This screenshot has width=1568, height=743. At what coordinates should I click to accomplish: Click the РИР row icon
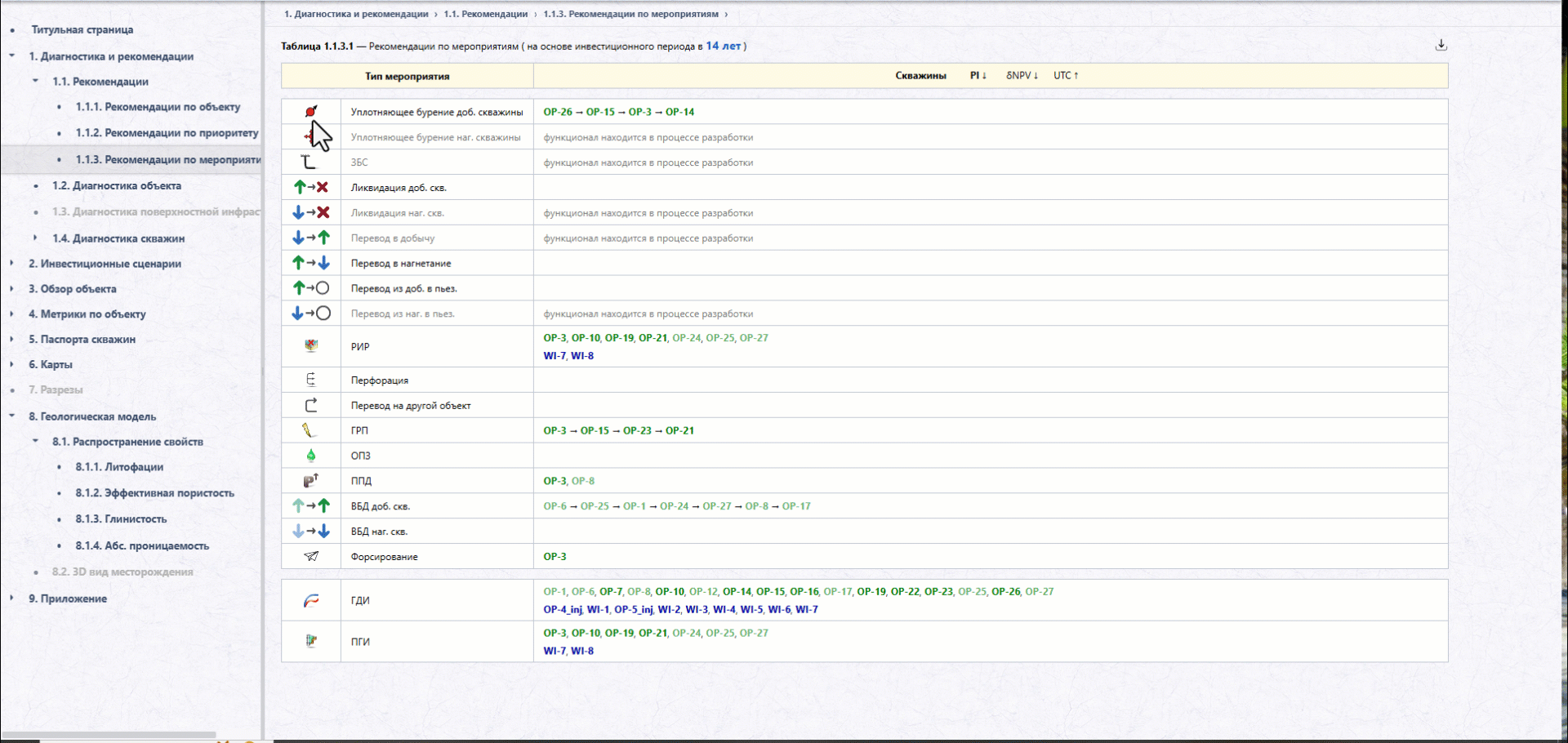[x=311, y=346]
